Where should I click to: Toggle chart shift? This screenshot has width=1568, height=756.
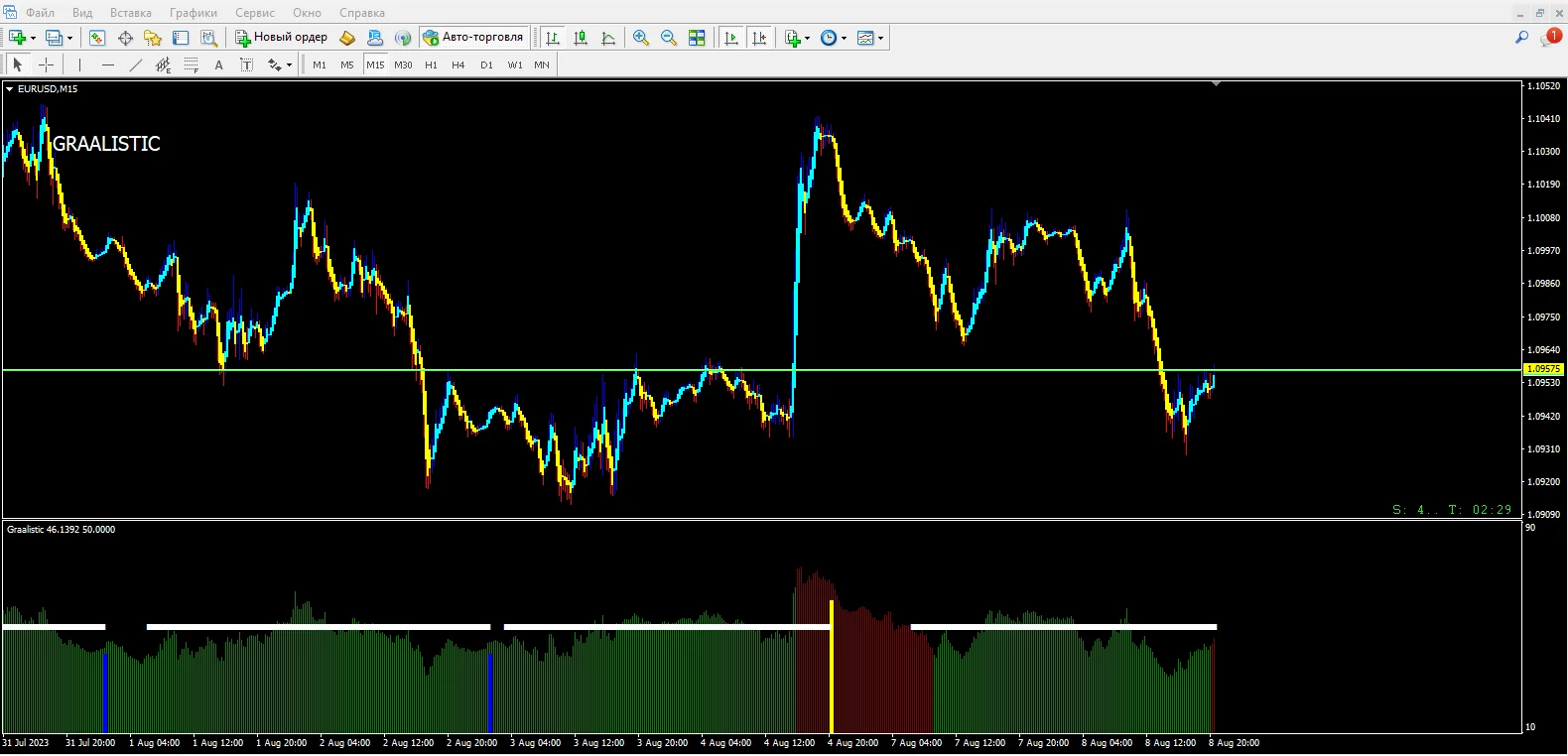click(x=759, y=38)
